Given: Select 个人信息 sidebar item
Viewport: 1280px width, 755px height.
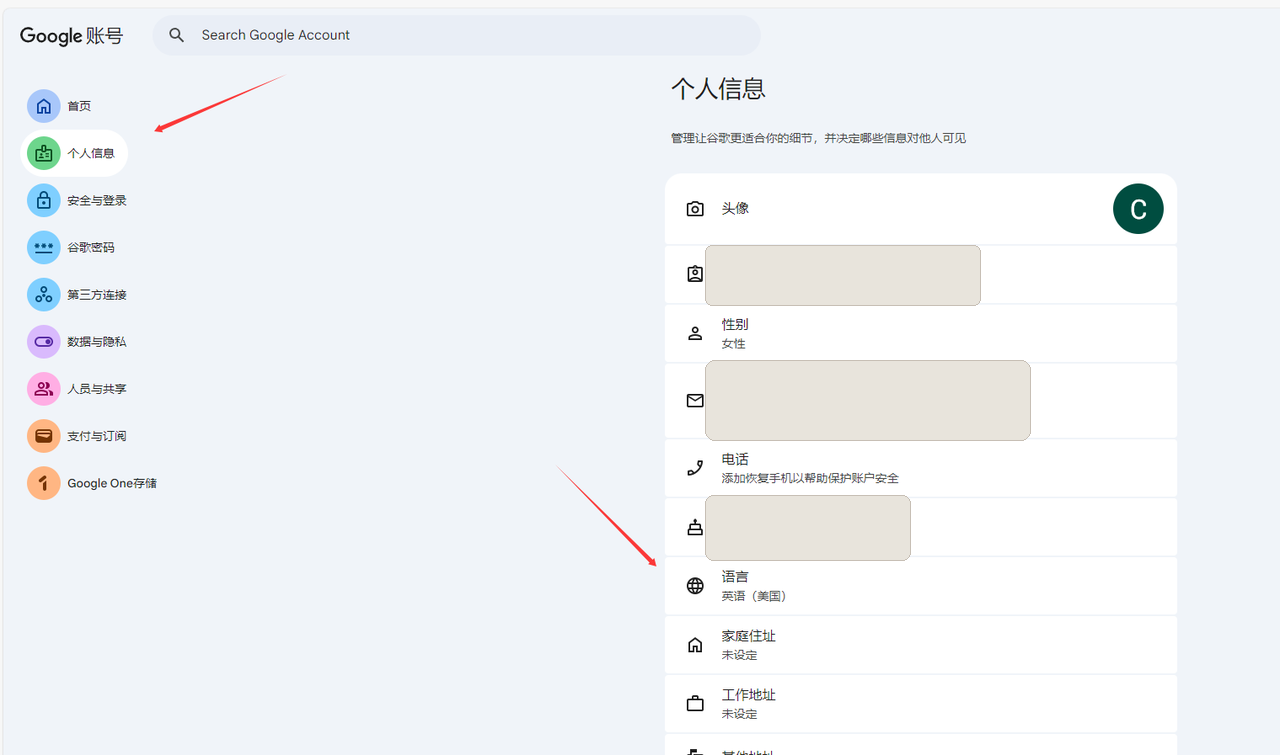Looking at the screenshot, I should 74,153.
